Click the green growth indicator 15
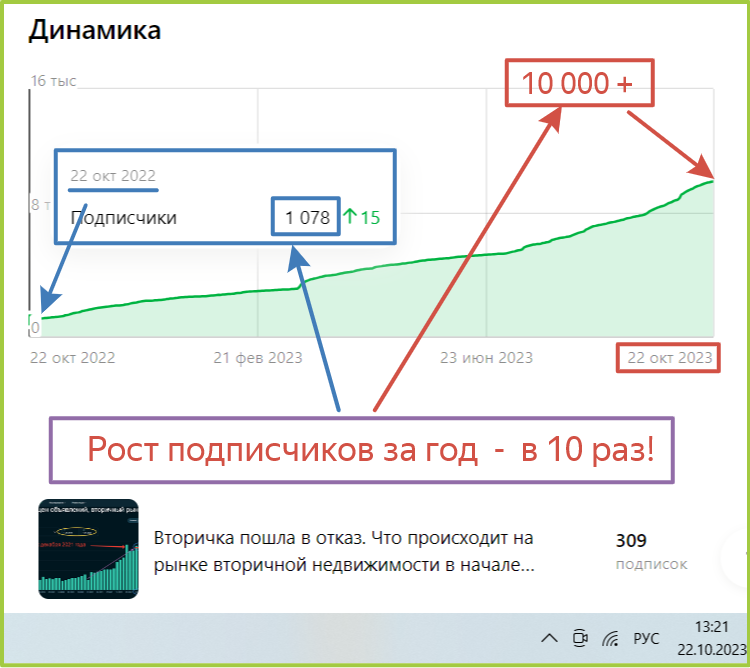 point(362,218)
